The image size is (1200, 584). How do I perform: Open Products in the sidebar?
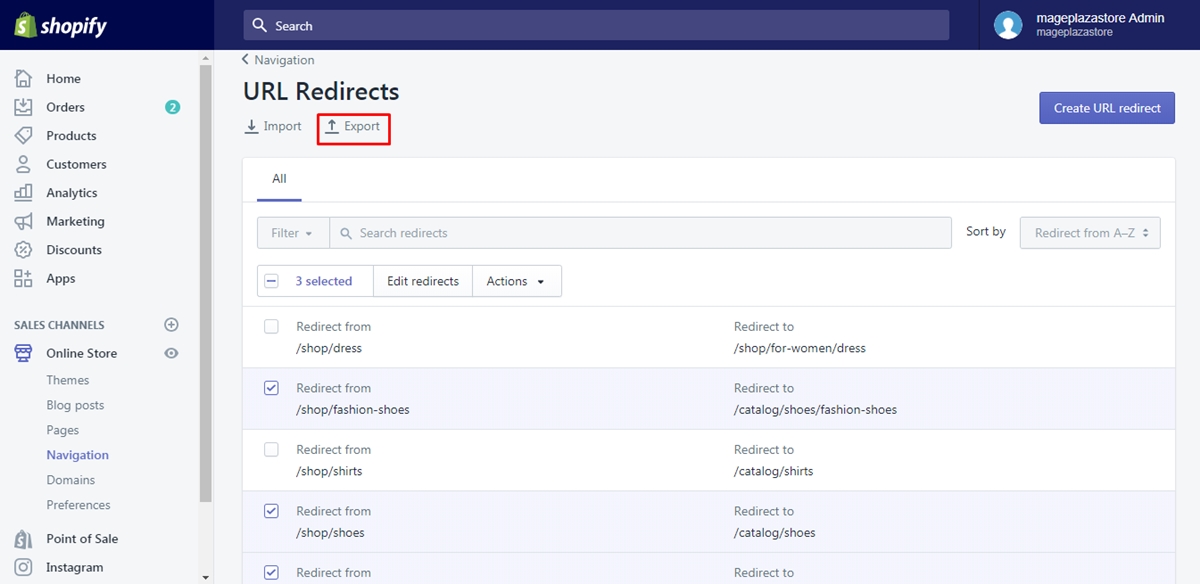coord(71,136)
